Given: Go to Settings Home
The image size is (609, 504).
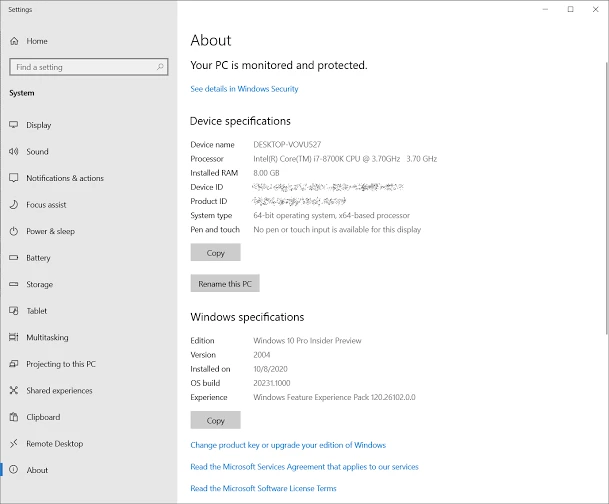Looking at the screenshot, I should [89, 41].
